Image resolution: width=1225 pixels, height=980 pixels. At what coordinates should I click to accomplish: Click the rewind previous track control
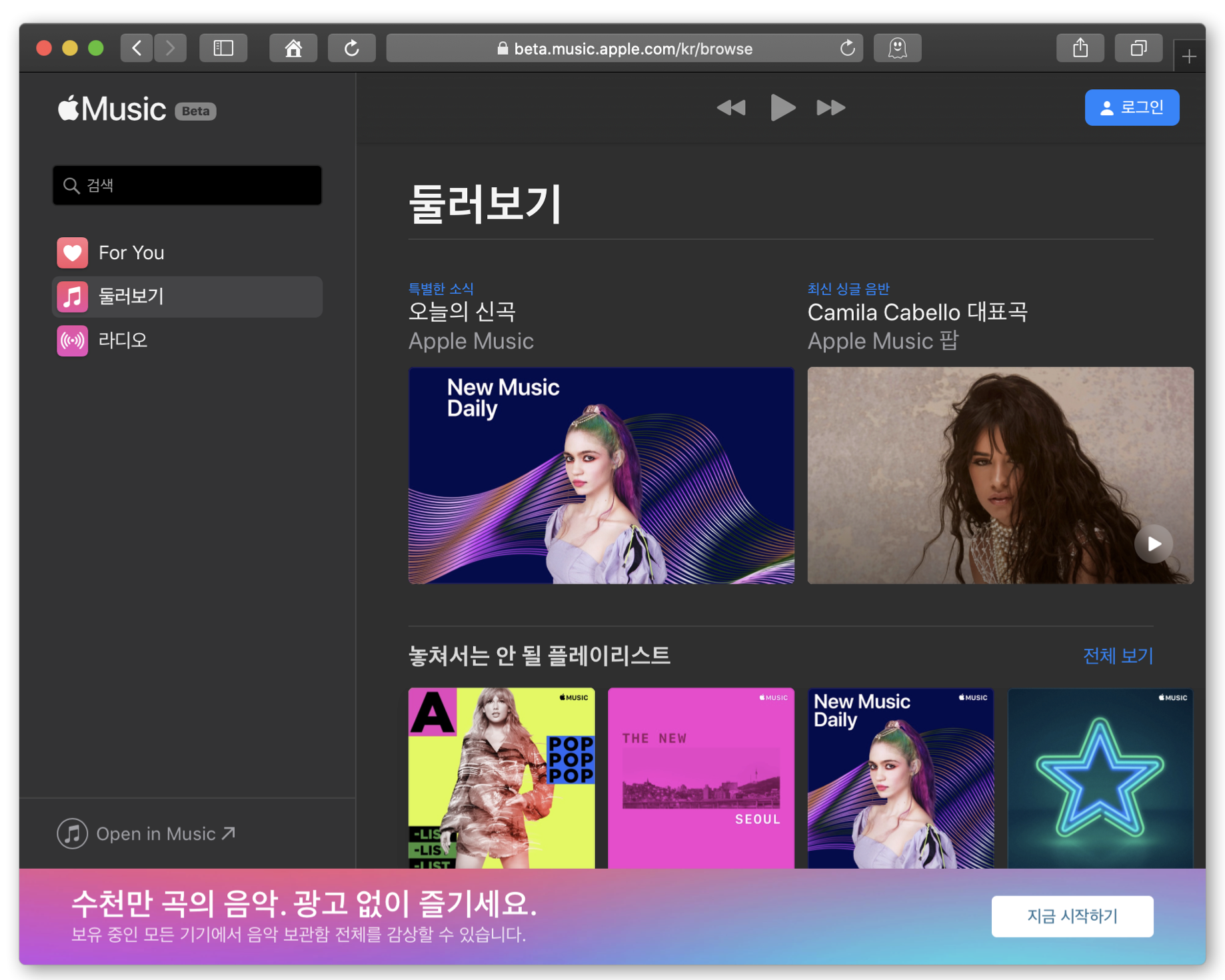[731, 107]
